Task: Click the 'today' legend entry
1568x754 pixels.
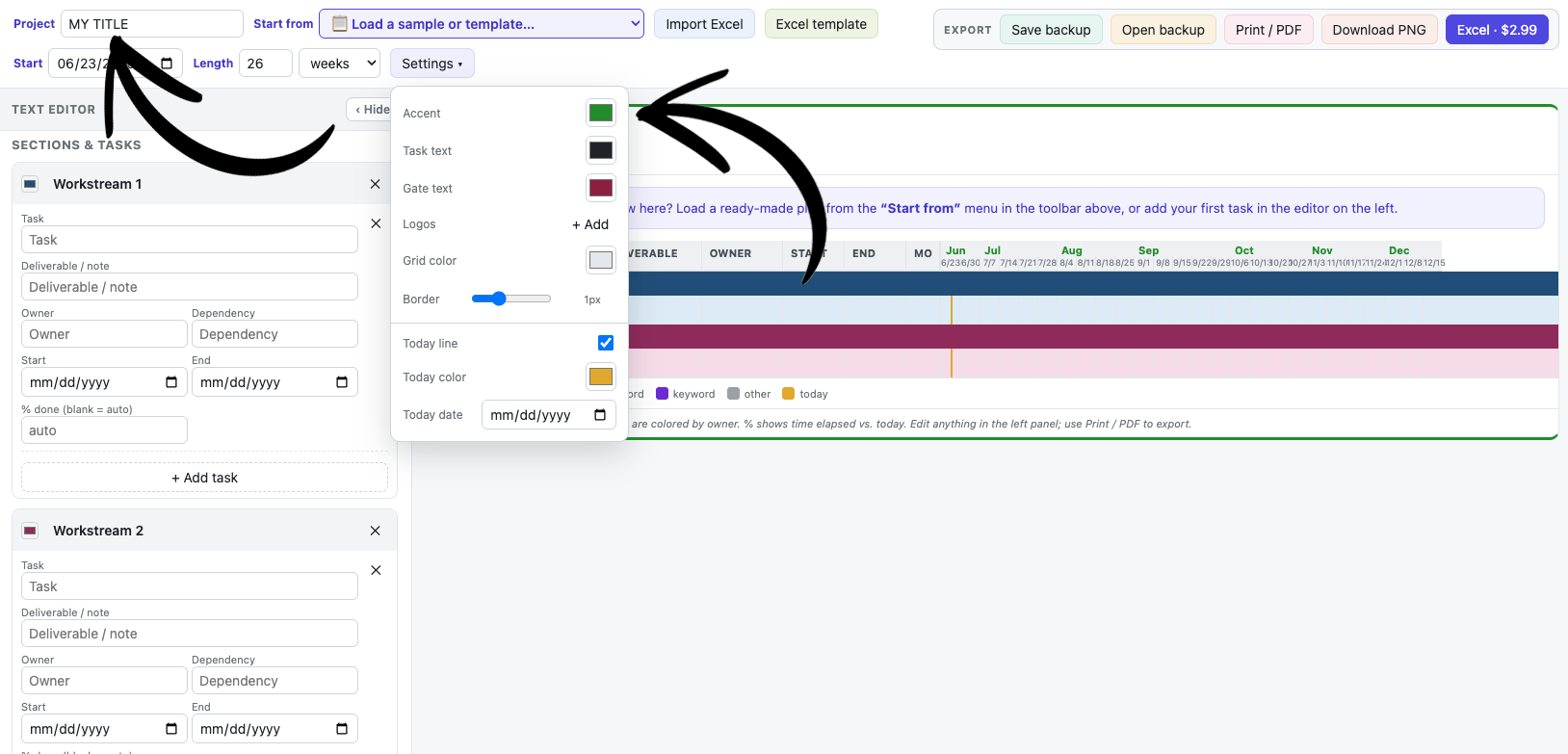Action: tap(805, 394)
